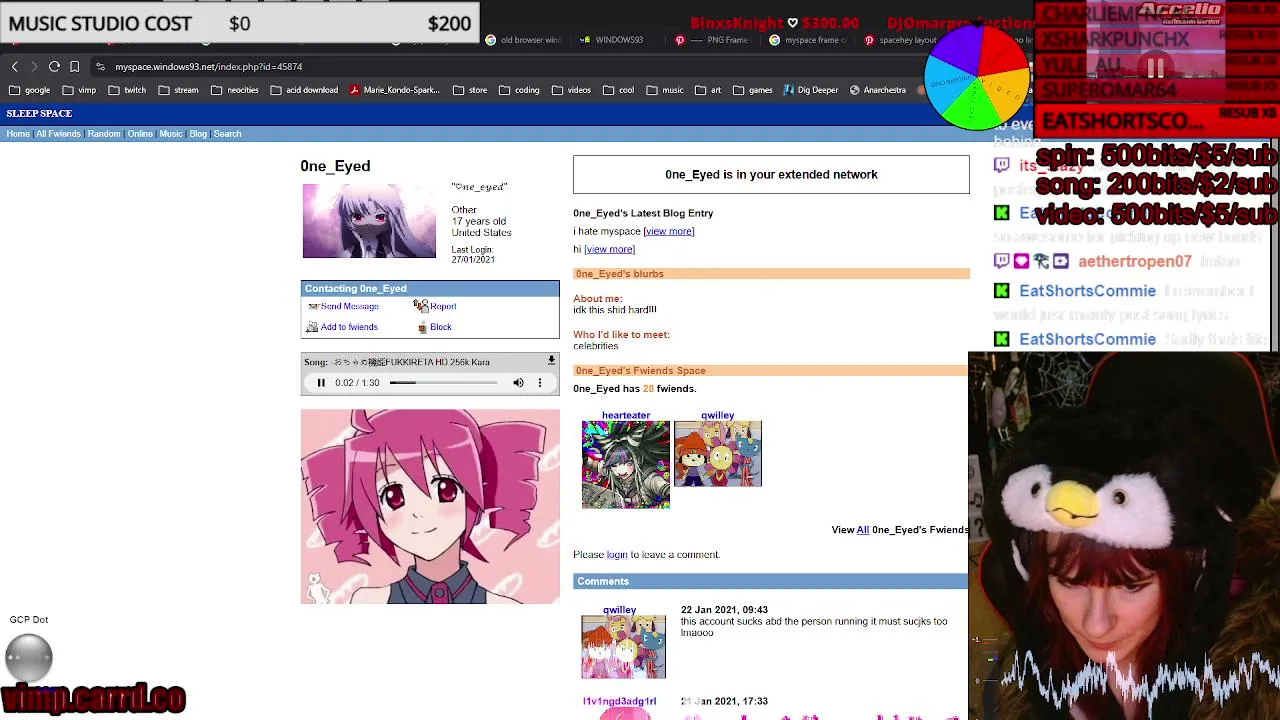The image size is (1280, 720).
Task: Open the music bookmark folder
Action: click(x=665, y=90)
